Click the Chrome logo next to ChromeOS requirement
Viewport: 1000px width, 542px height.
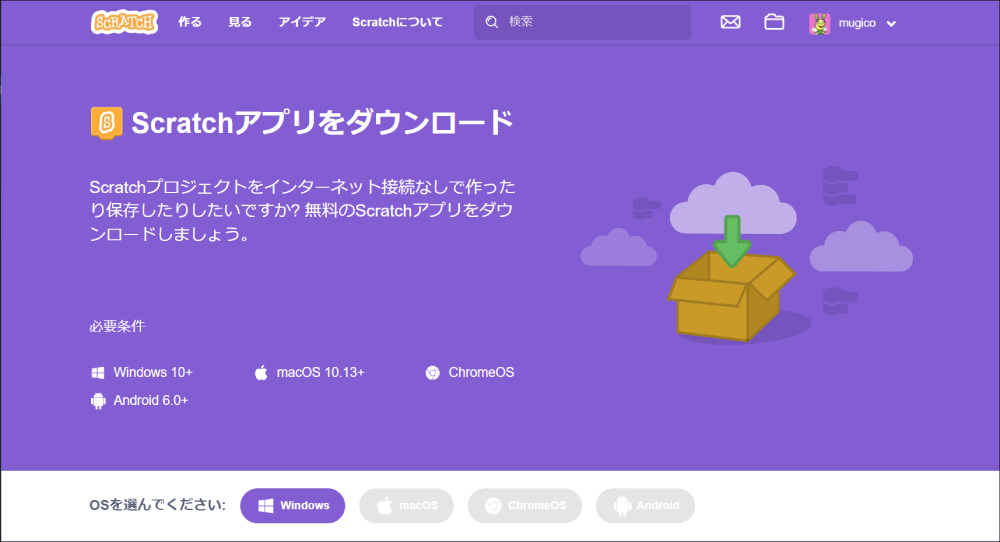click(432, 373)
